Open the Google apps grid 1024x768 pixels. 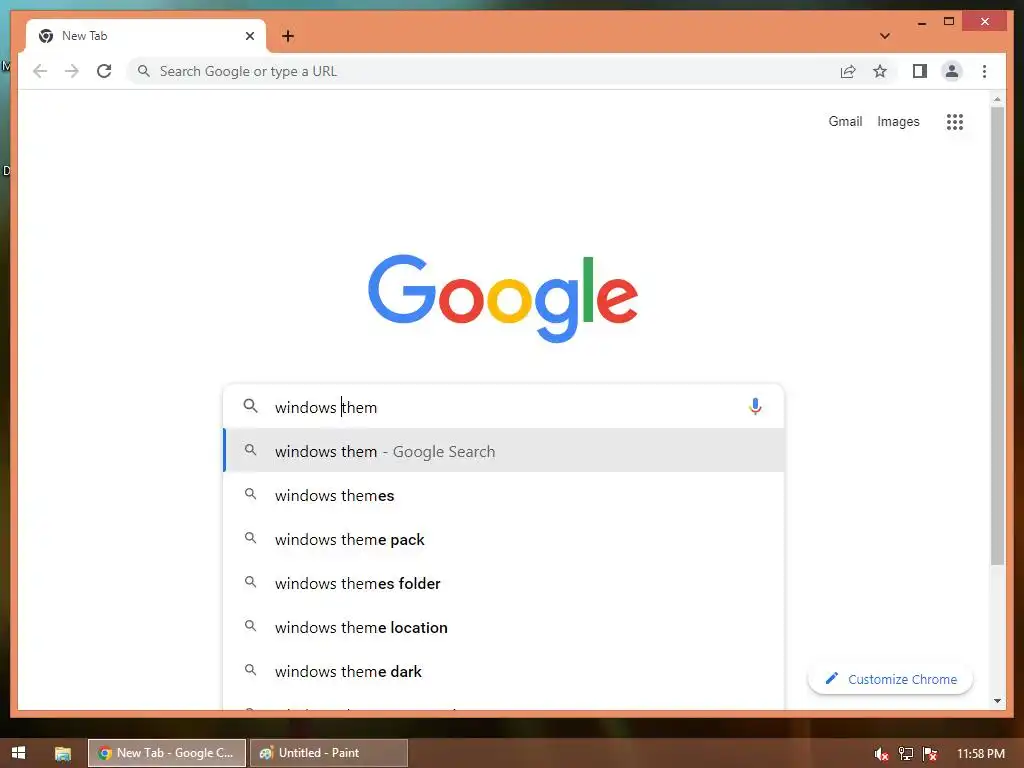click(x=955, y=121)
